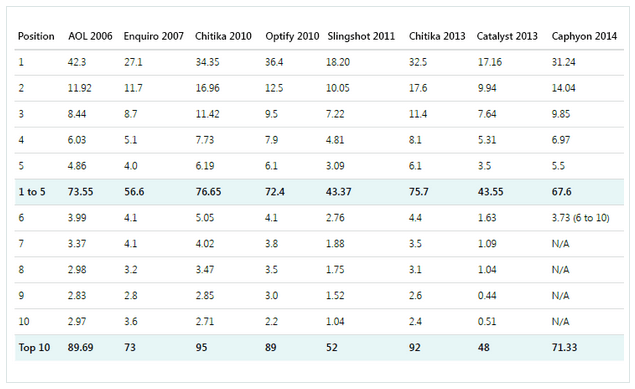This screenshot has height=389, width=635.
Task: Select the 'Top 10' summary row label
Action: point(34,347)
